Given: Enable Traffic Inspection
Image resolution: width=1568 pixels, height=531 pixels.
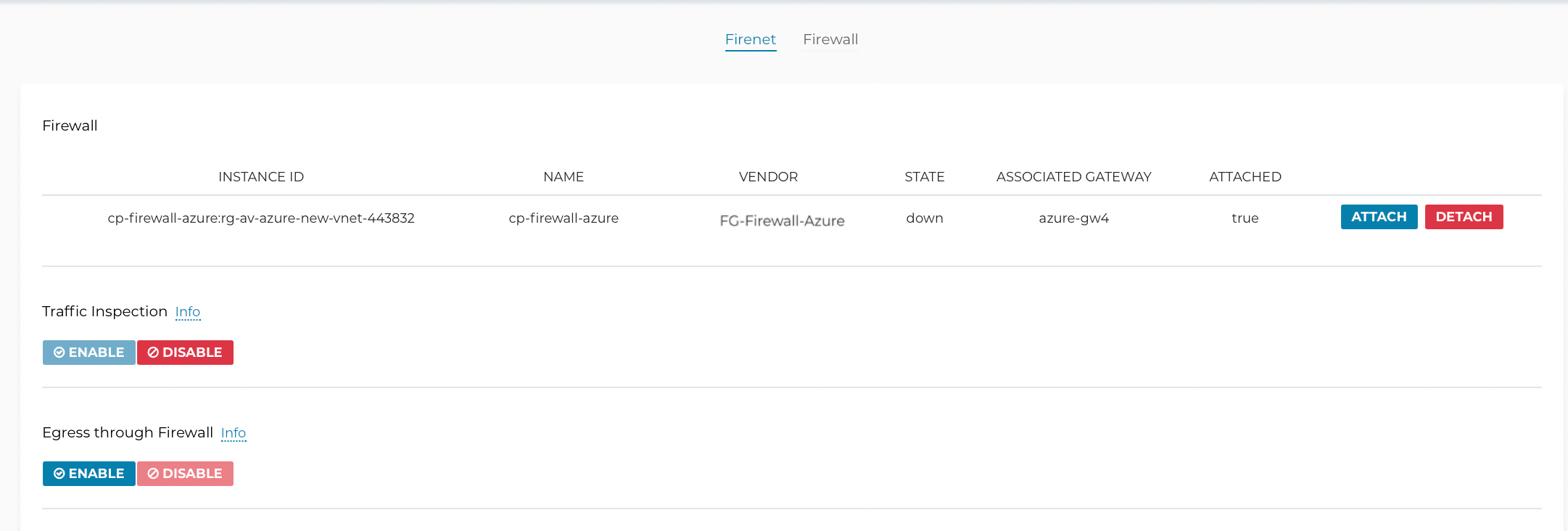Looking at the screenshot, I should point(89,353).
